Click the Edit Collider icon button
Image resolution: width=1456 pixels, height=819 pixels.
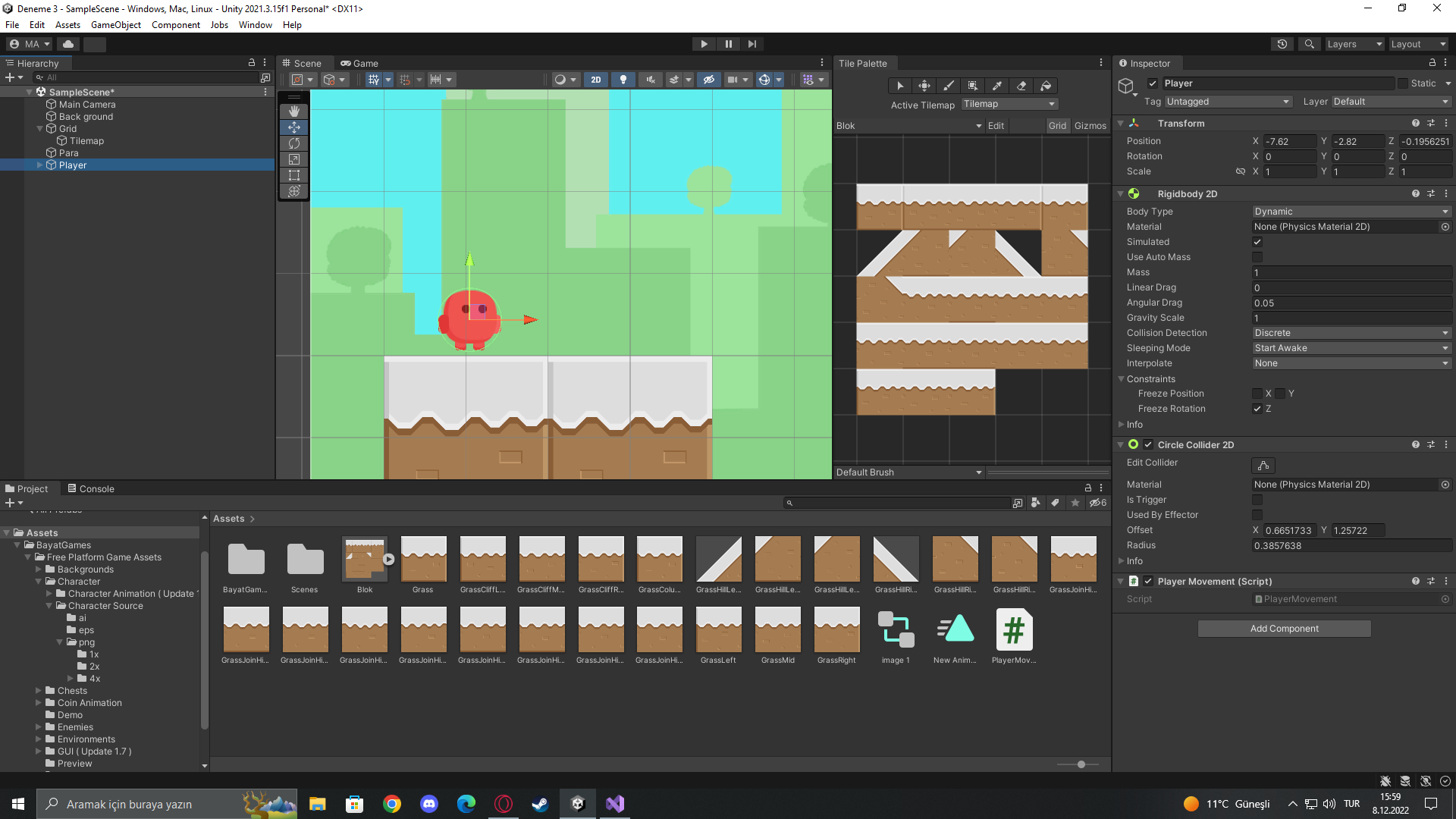coord(1263,465)
